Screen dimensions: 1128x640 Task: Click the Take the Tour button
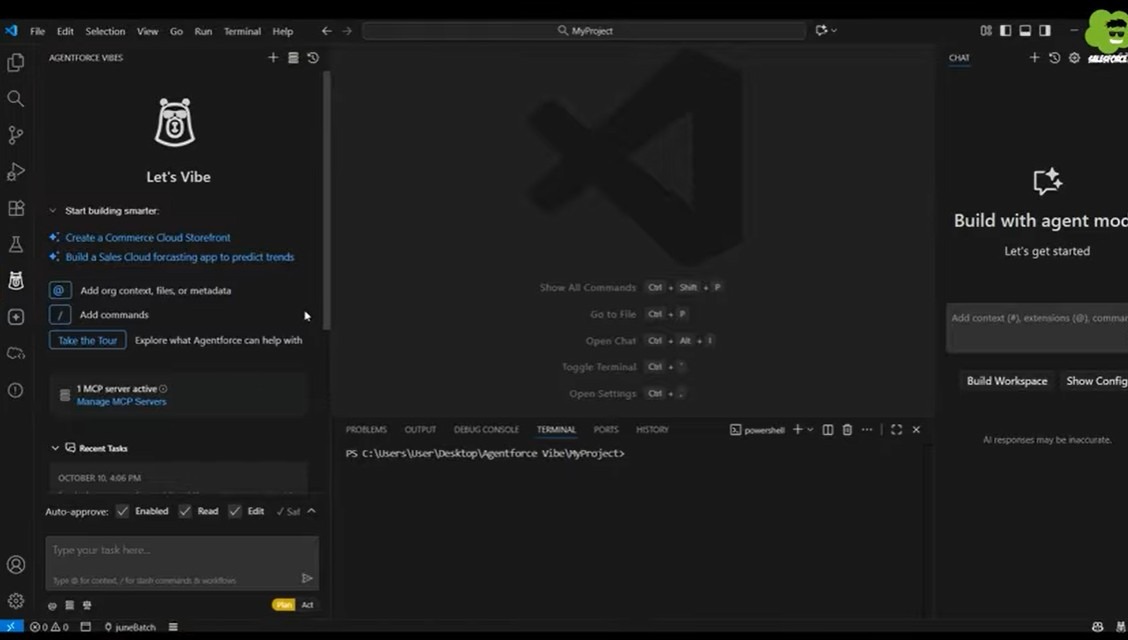[x=87, y=340]
